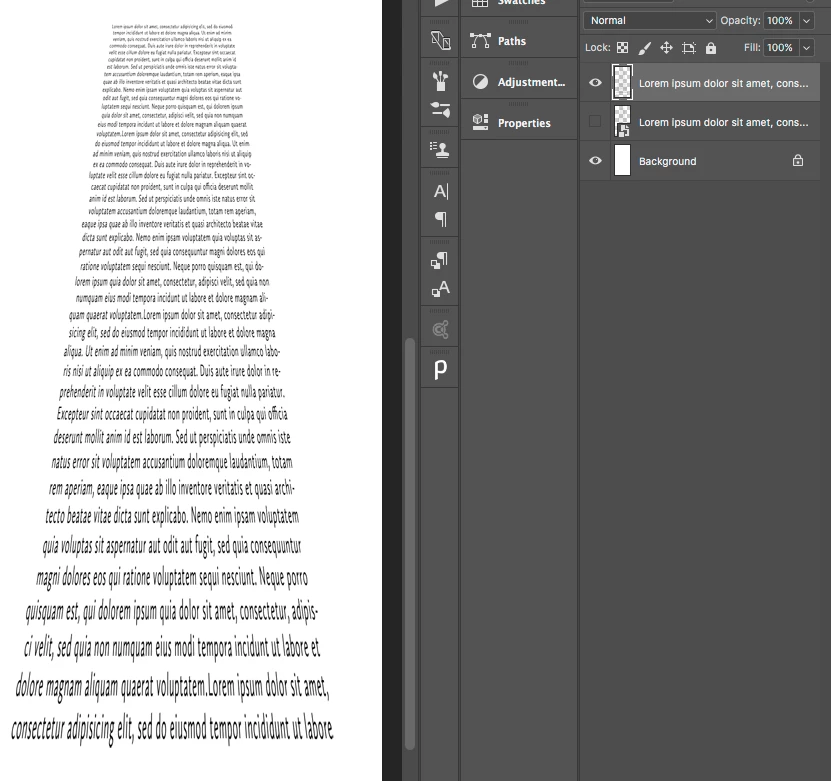831x781 pixels.
Task: Click the Paths panel icon
Action: point(480,41)
